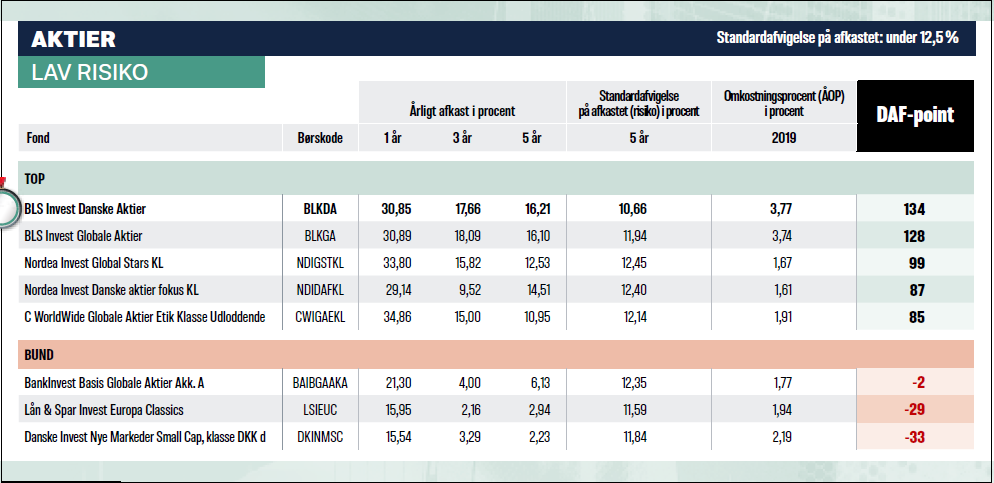This screenshot has width=994, height=483.
Task: Click the DAF-point column header
Action: (x=915, y=115)
